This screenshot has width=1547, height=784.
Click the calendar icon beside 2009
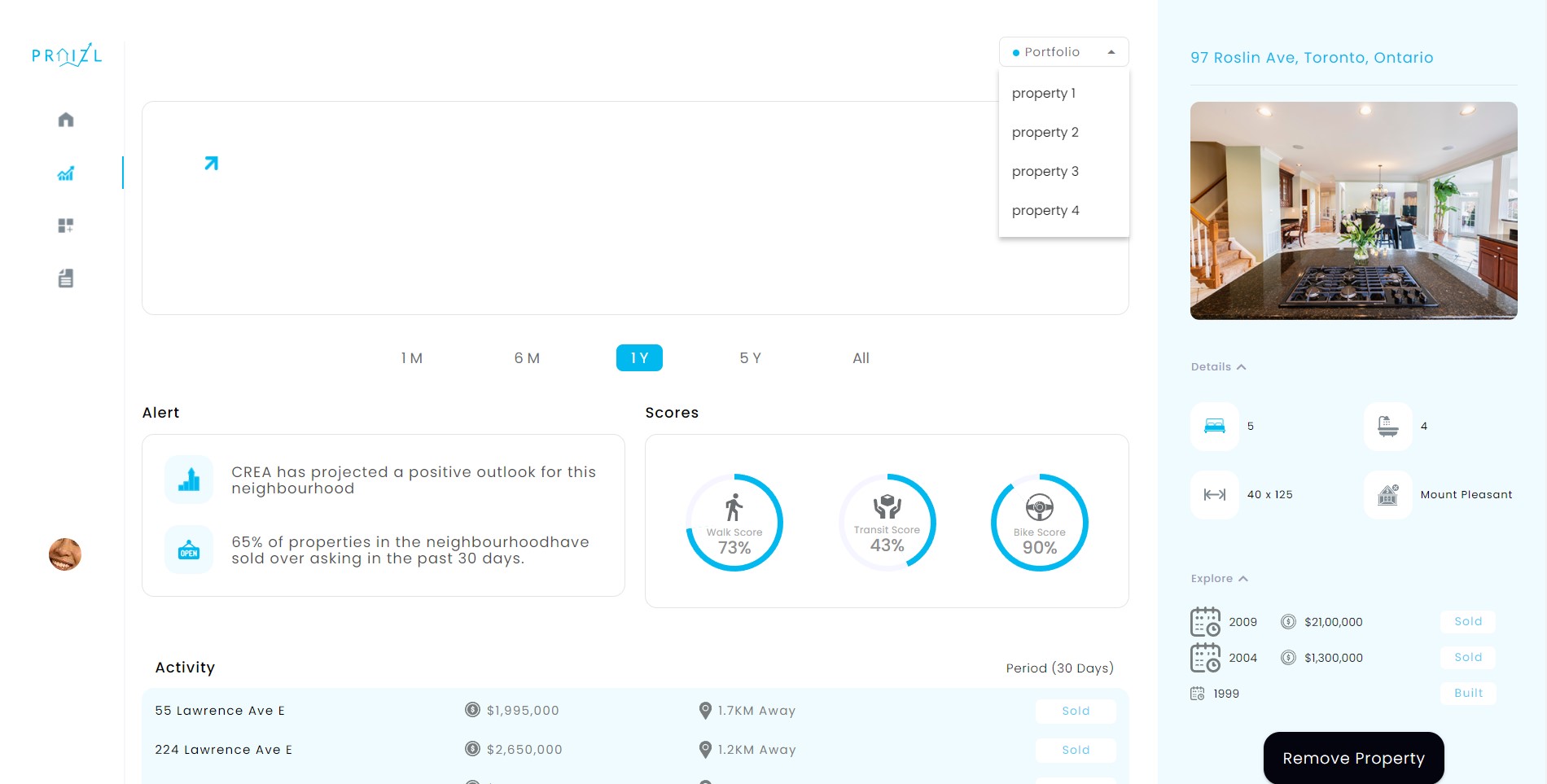(x=1205, y=621)
